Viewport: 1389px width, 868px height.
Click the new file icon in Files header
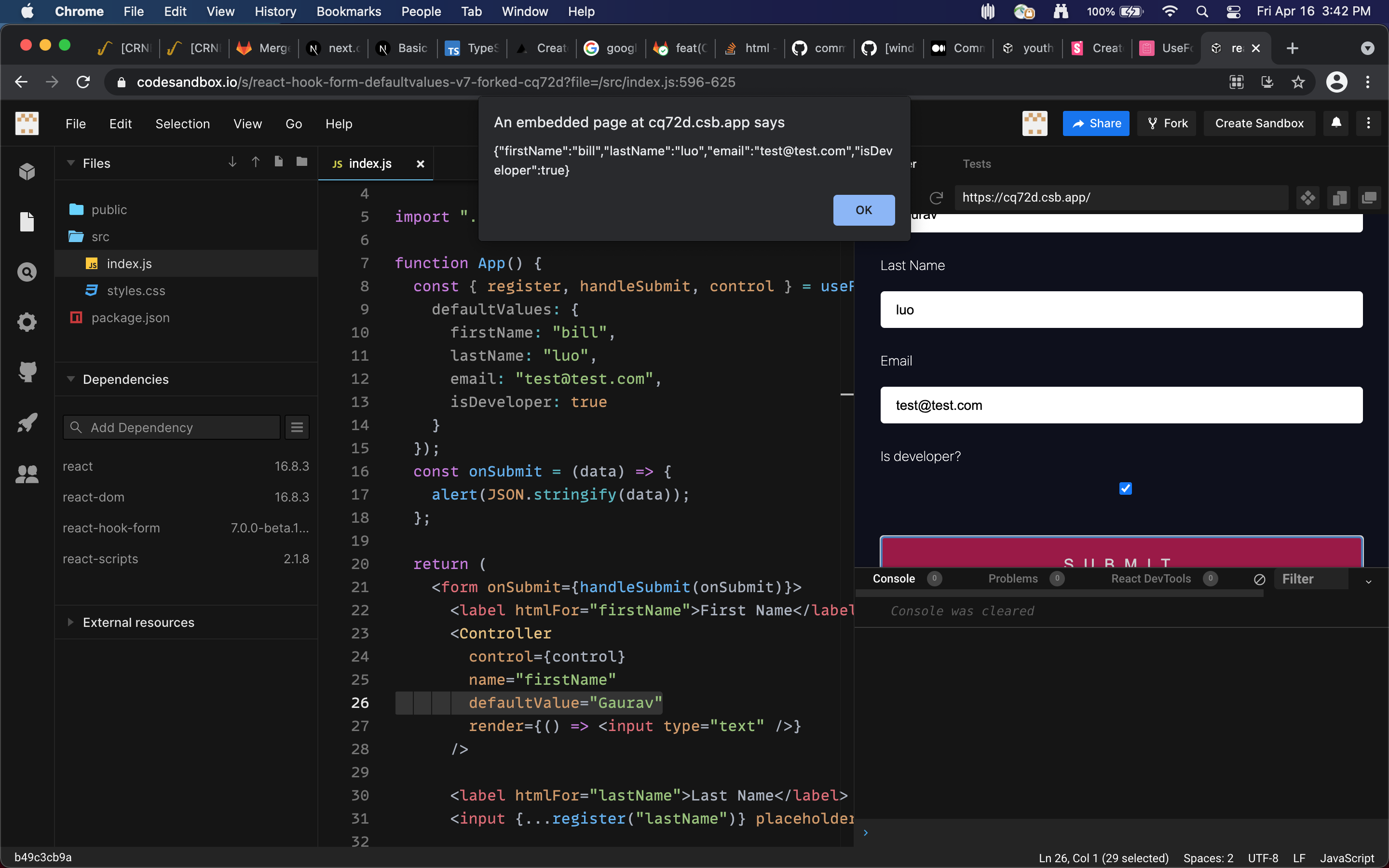pyautogui.click(x=278, y=163)
